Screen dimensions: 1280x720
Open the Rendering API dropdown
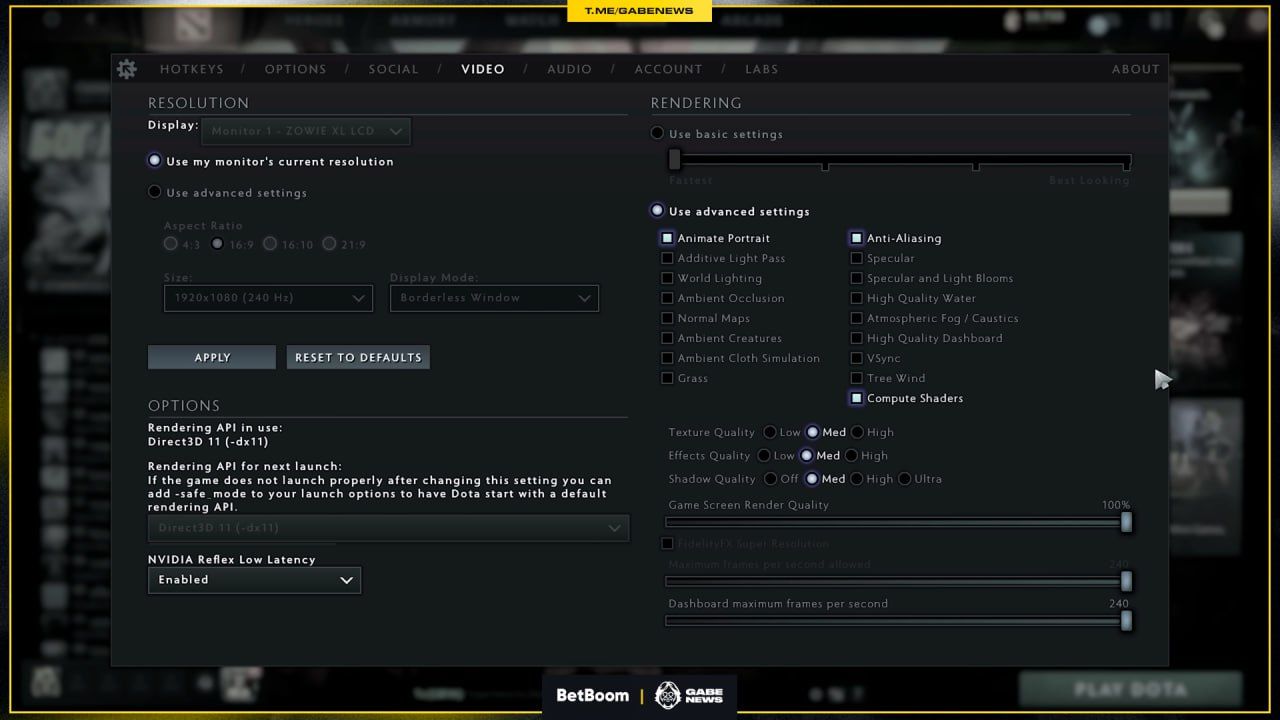(x=388, y=528)
